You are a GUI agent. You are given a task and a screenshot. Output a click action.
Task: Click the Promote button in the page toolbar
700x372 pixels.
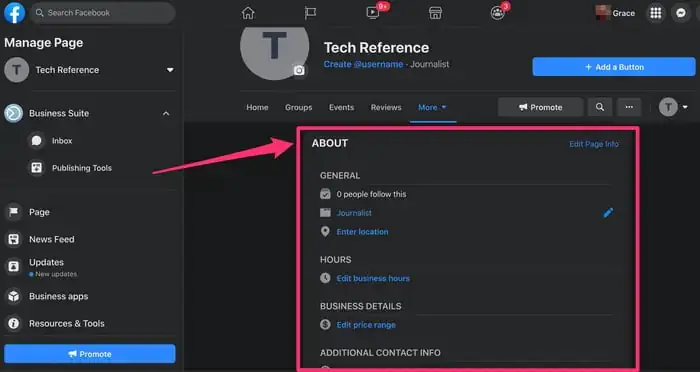click(540, 107)
